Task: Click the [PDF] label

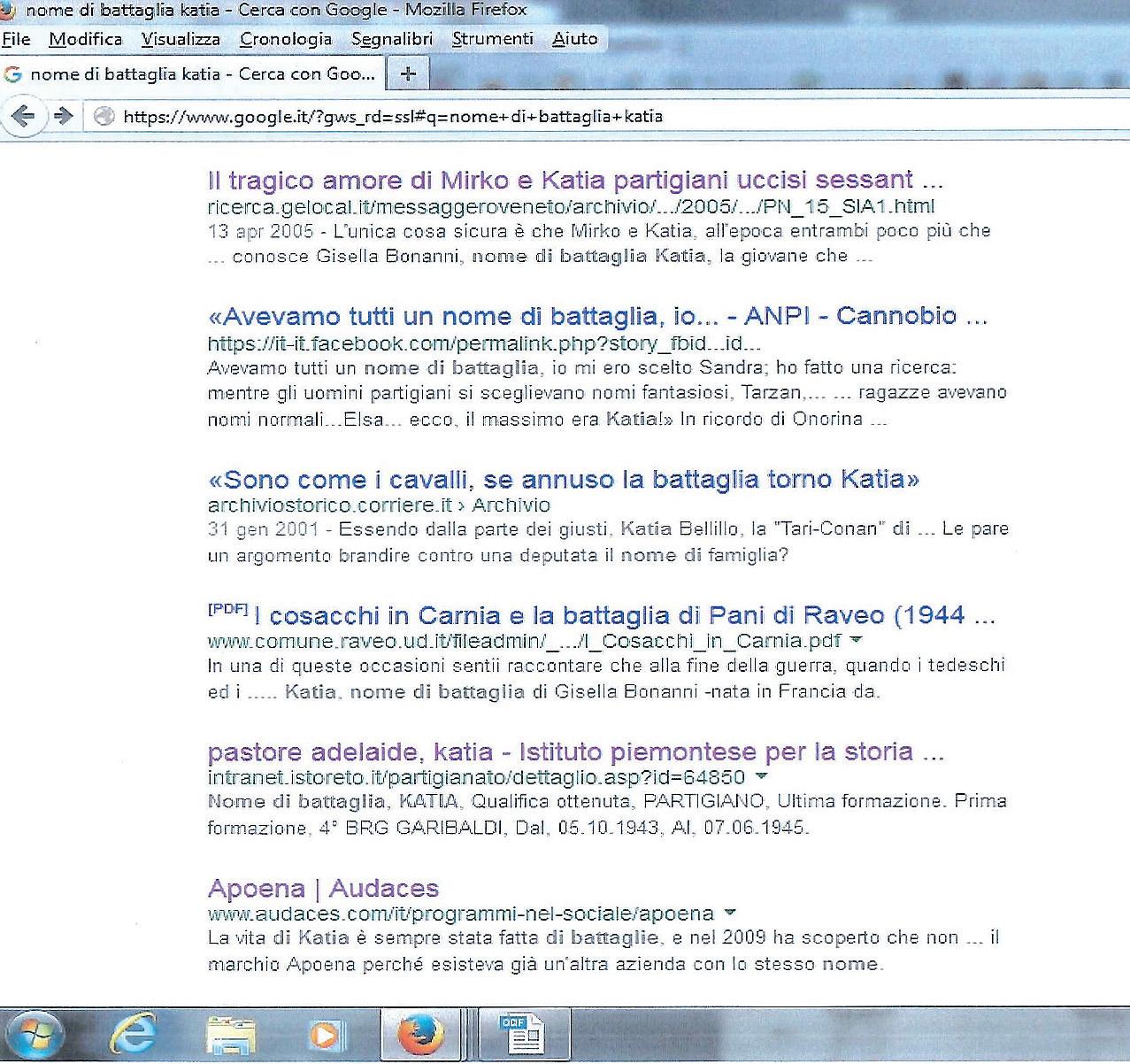Action: [x=227, y=609]
